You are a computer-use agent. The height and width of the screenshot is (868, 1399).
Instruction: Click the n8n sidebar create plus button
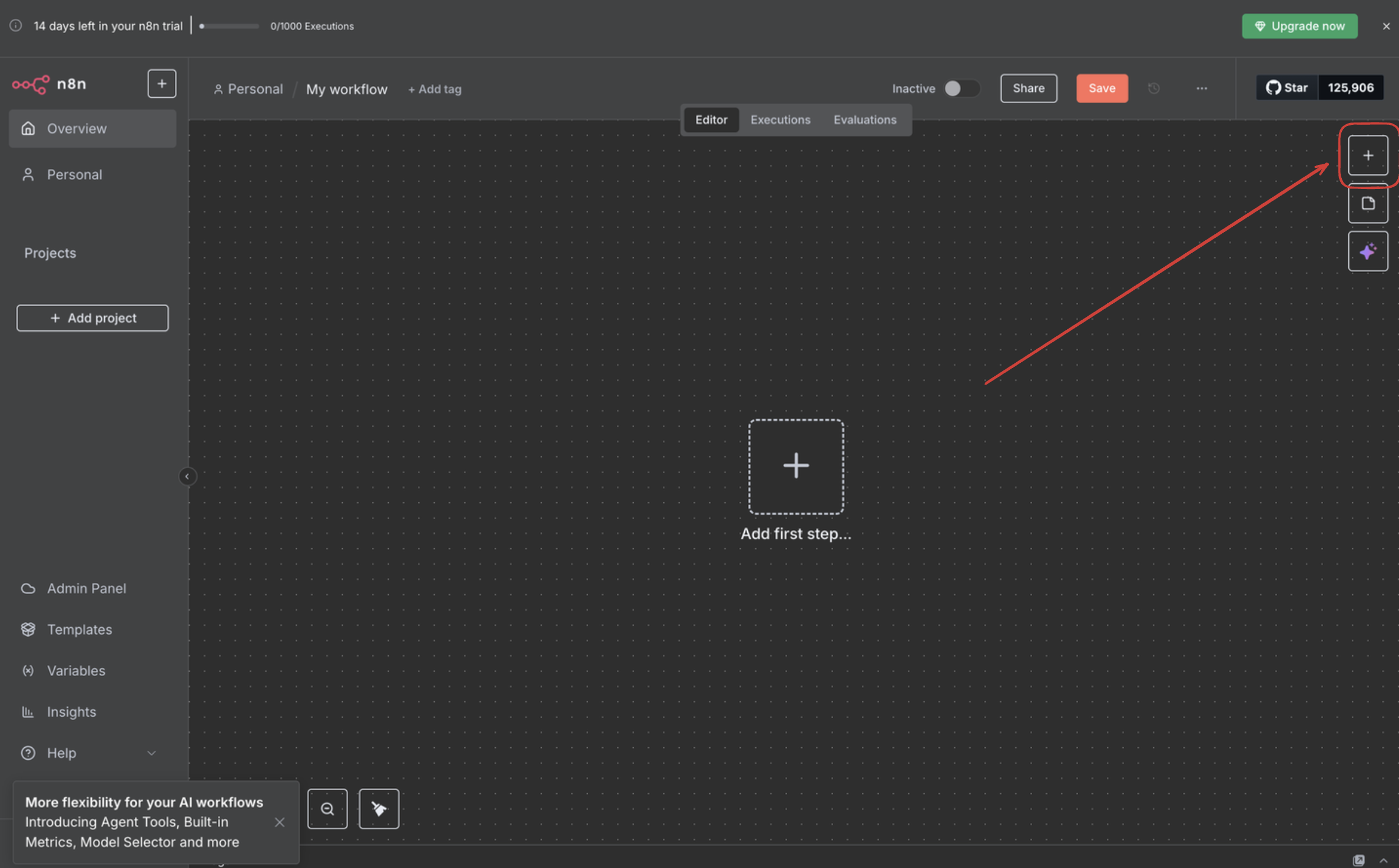pyautogui.click(x=161, y=84)
